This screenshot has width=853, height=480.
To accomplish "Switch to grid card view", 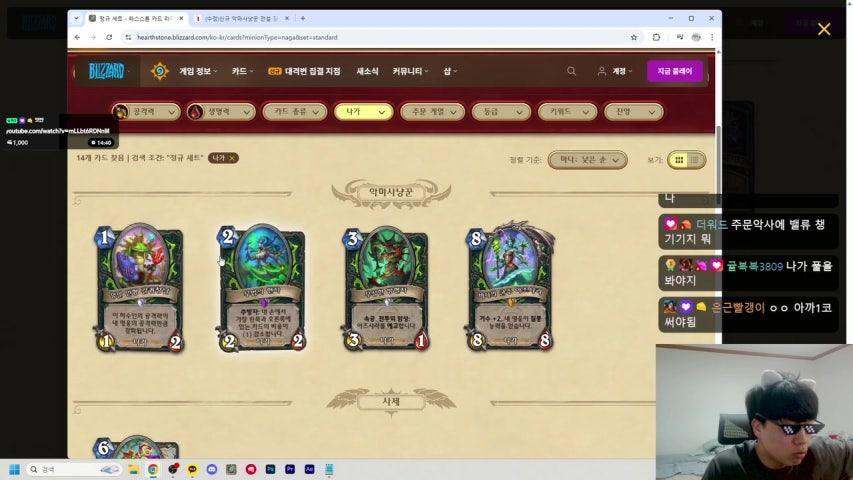I will tap(679, 160).
